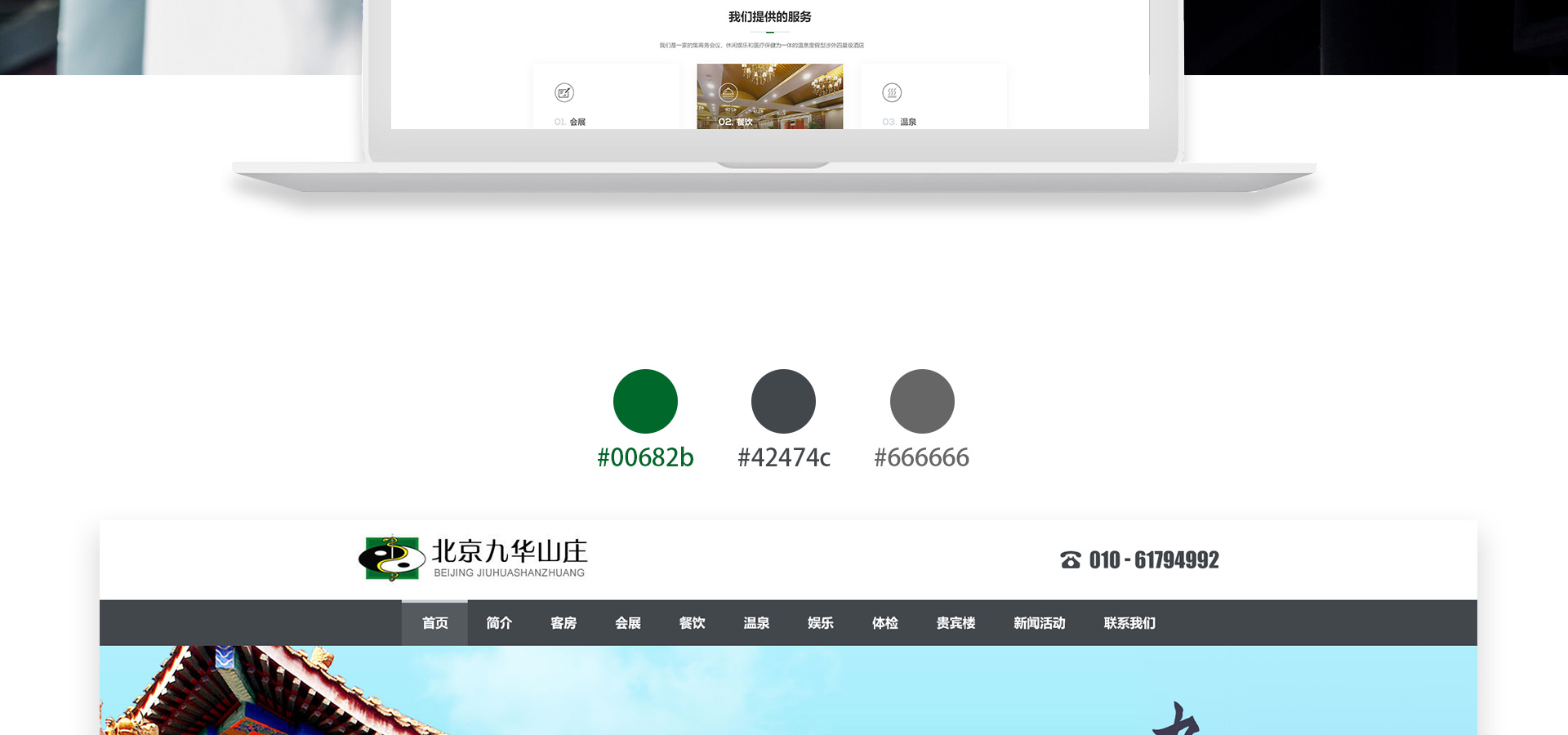Click the telephone icon beside the phone number
This screenshot has width=1568, height=735.
pos(1071,560)
